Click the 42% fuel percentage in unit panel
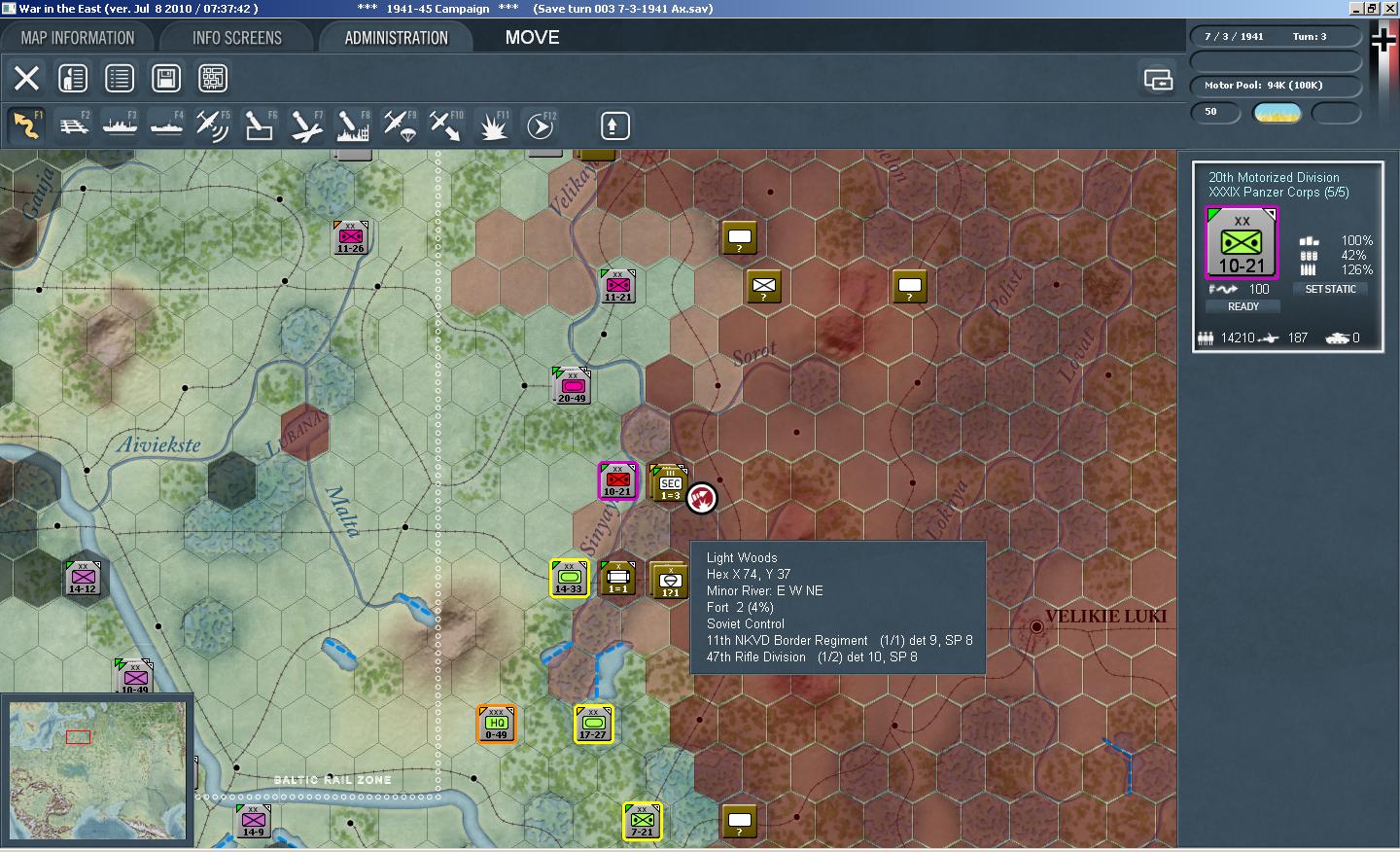The height and width of the screenshot is (852, 1400). [x=1353, y=255]
